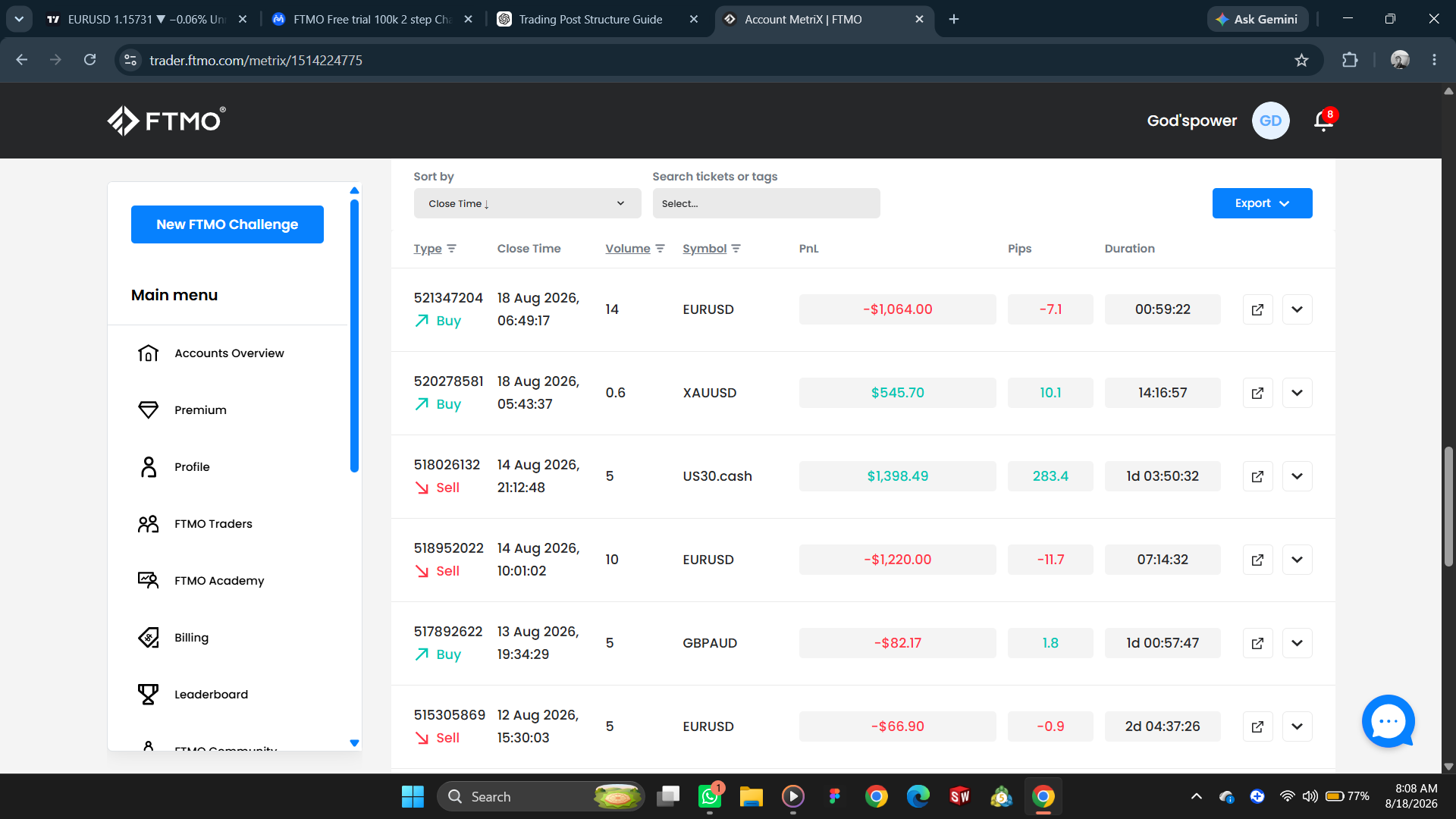The width and height of the screenshot is (1456, 819).
Task: Go to FTMO Traders menu item
Action: click(x=213, y=524)
